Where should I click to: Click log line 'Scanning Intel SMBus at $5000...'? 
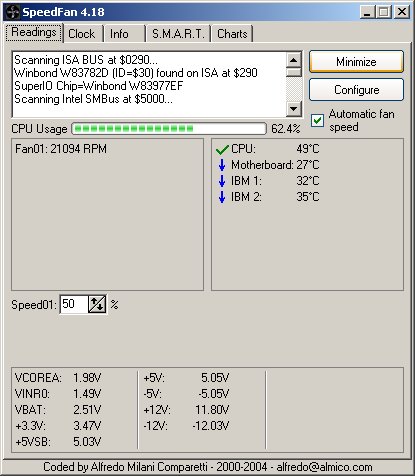pyautogui.click(x=93, y=99)
